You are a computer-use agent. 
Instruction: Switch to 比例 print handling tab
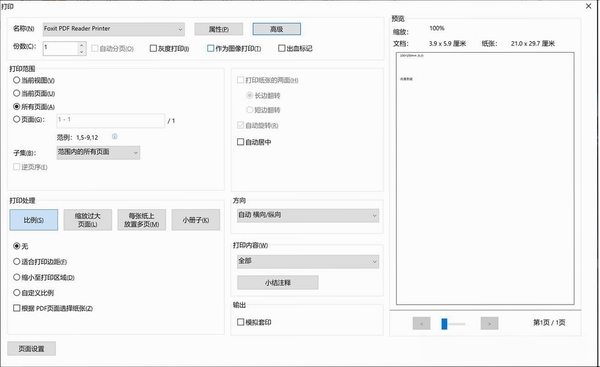(x=34, y=220)
